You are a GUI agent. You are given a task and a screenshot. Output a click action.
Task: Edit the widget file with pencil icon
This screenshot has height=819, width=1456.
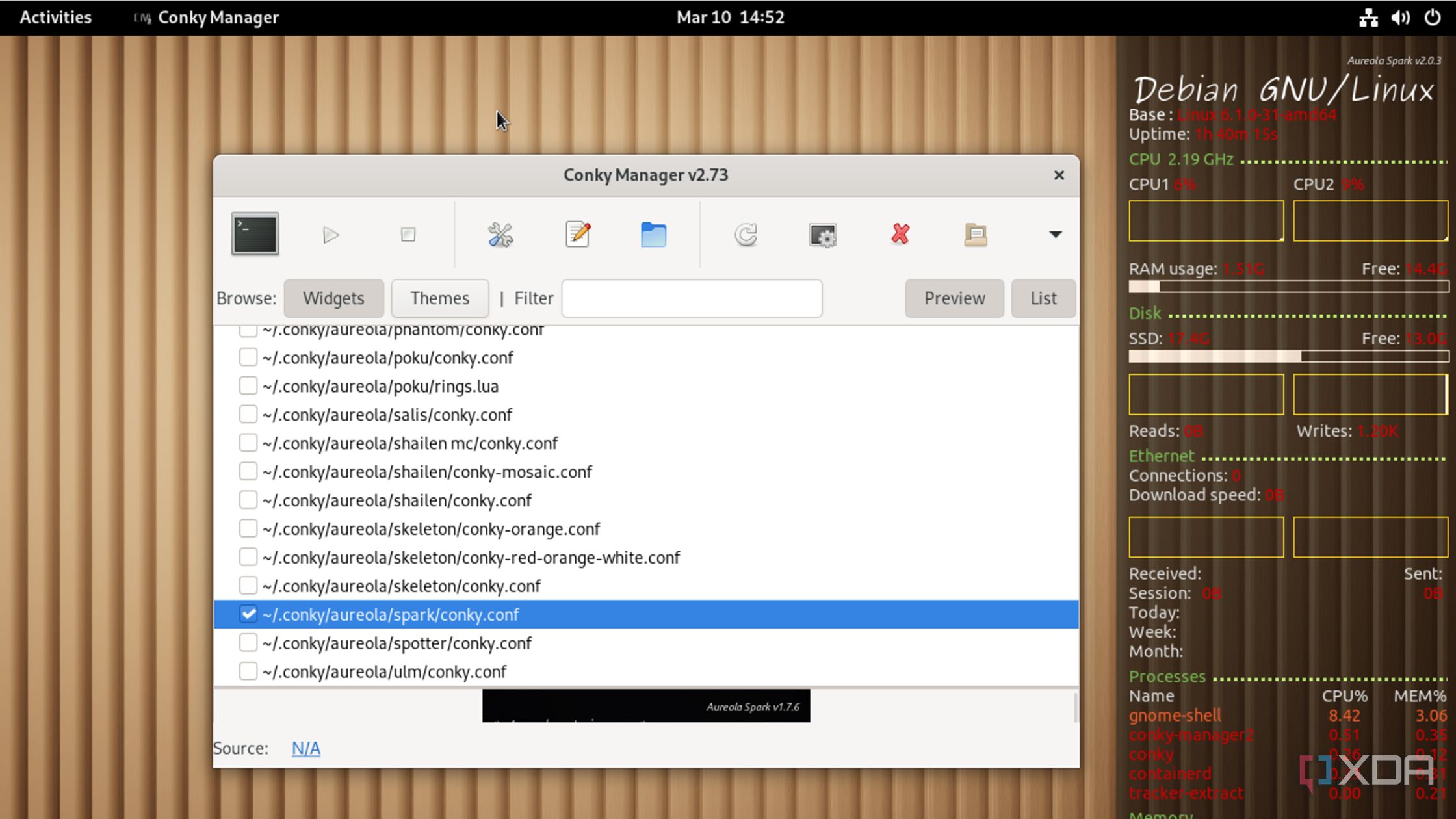(x=578, y=234)
